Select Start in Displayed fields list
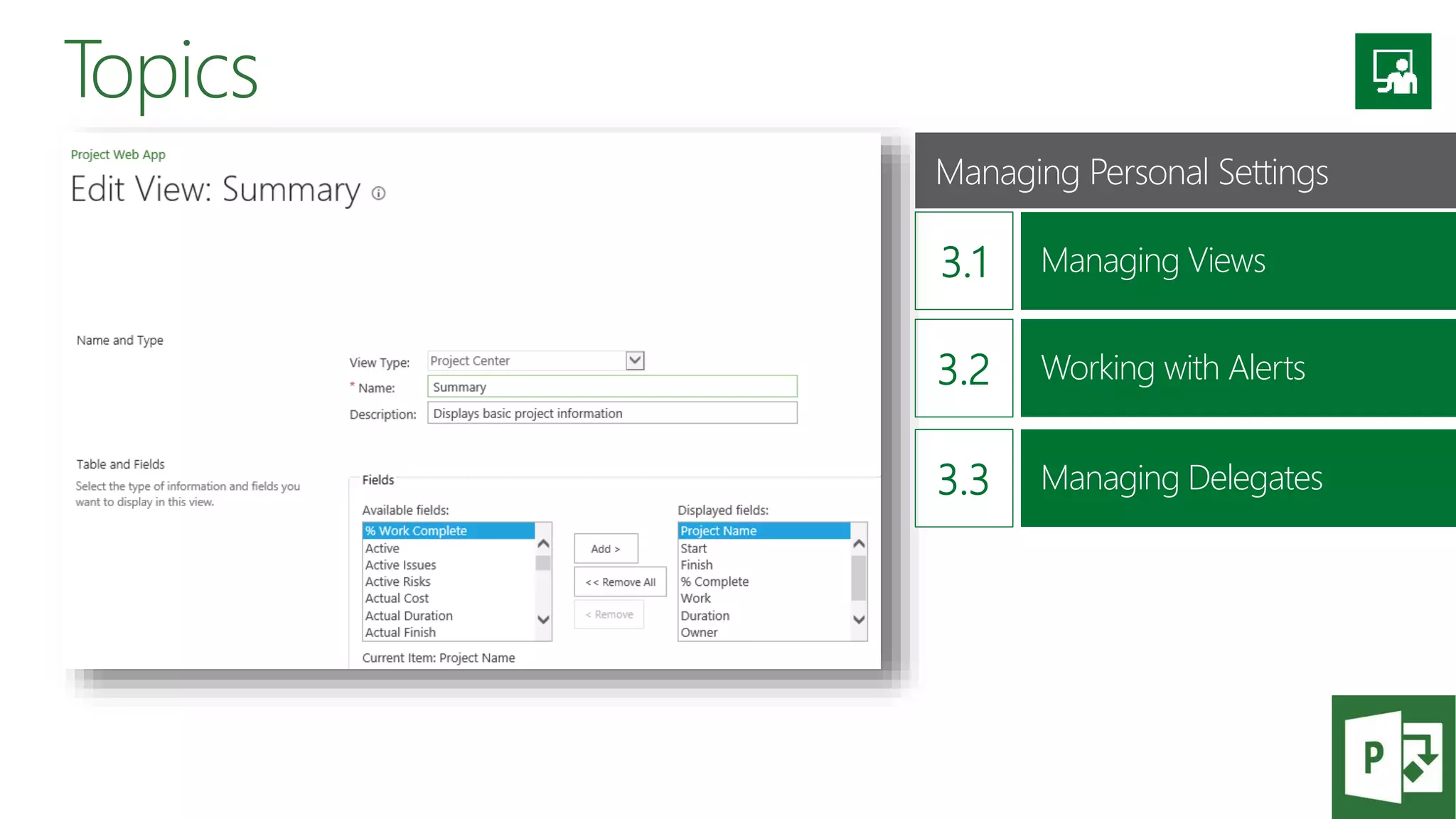1456x819 pixels. tap(764, 548)
